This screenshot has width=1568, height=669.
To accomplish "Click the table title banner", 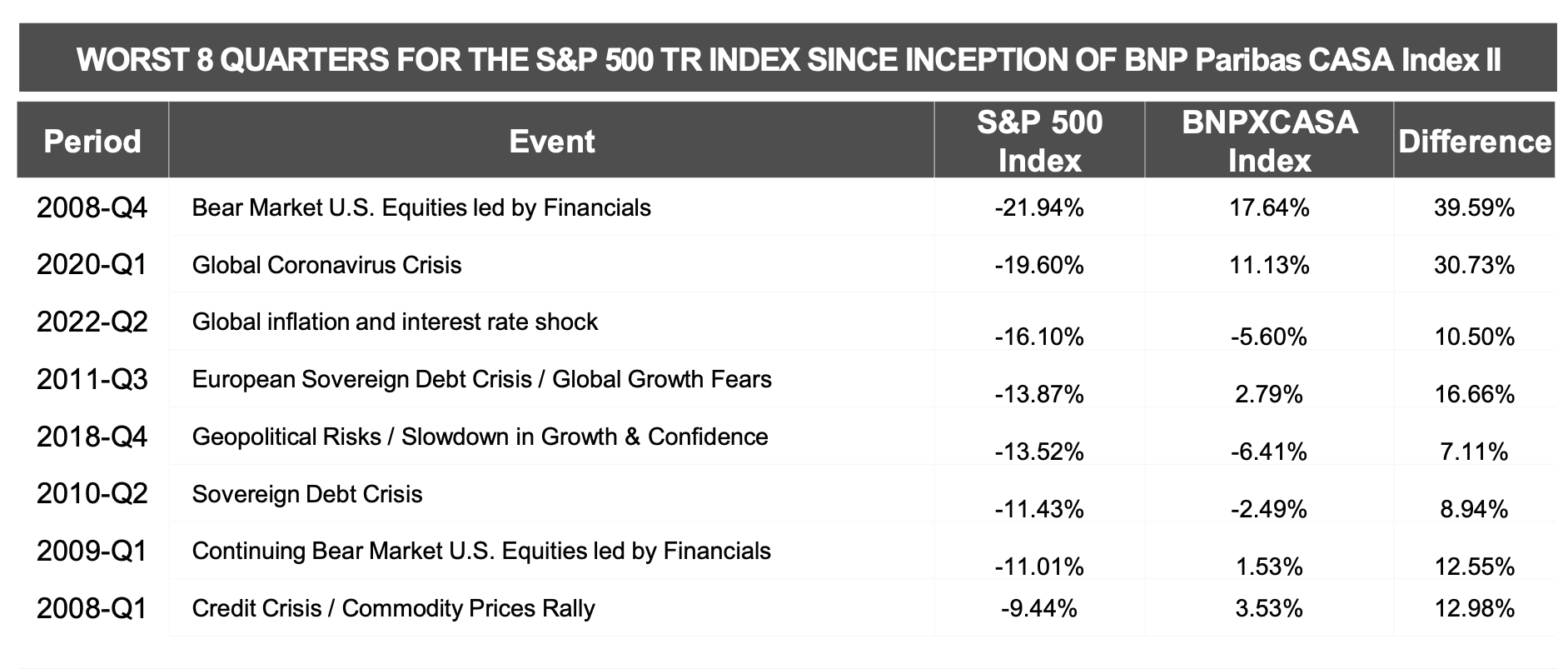I will click(x=788, y=60).
